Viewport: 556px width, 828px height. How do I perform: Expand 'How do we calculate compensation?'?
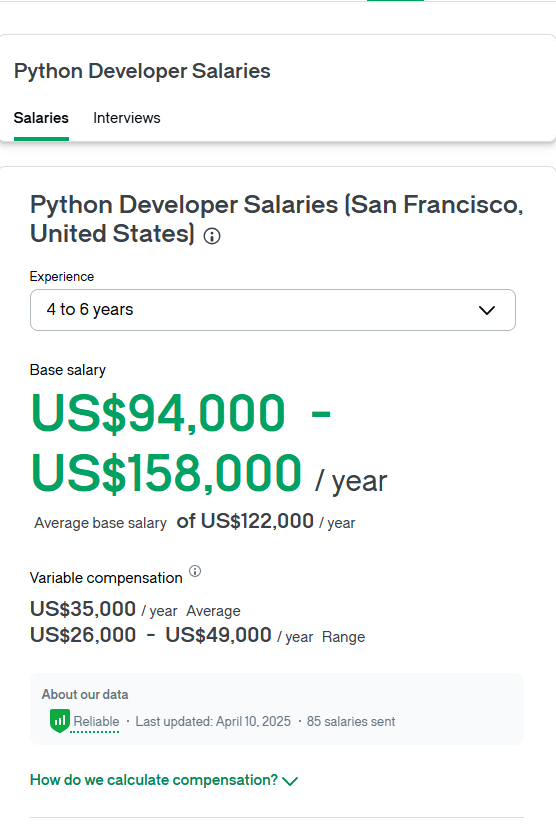click(x=164, y=780)
